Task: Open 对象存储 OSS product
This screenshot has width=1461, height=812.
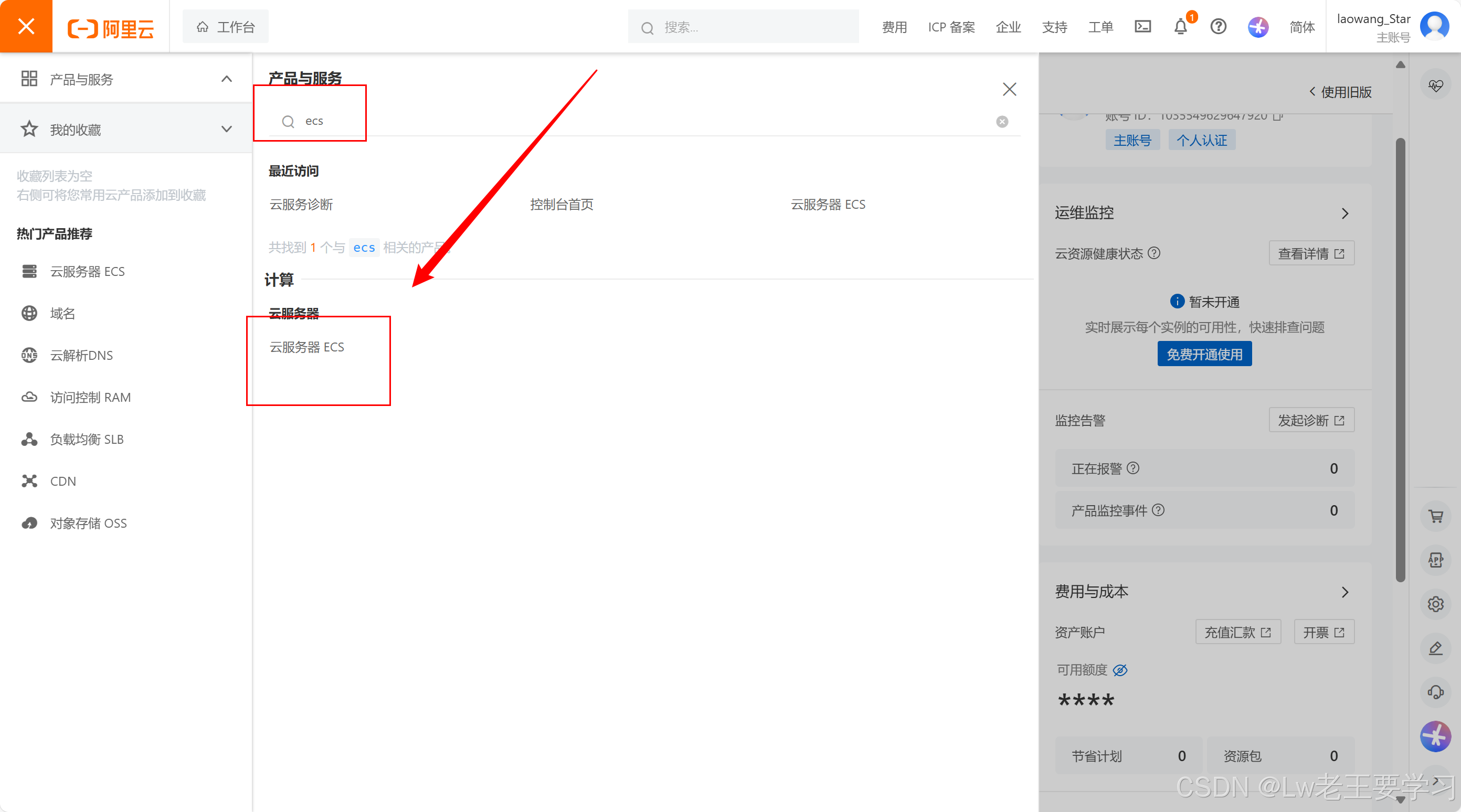Action: point(88,523)
